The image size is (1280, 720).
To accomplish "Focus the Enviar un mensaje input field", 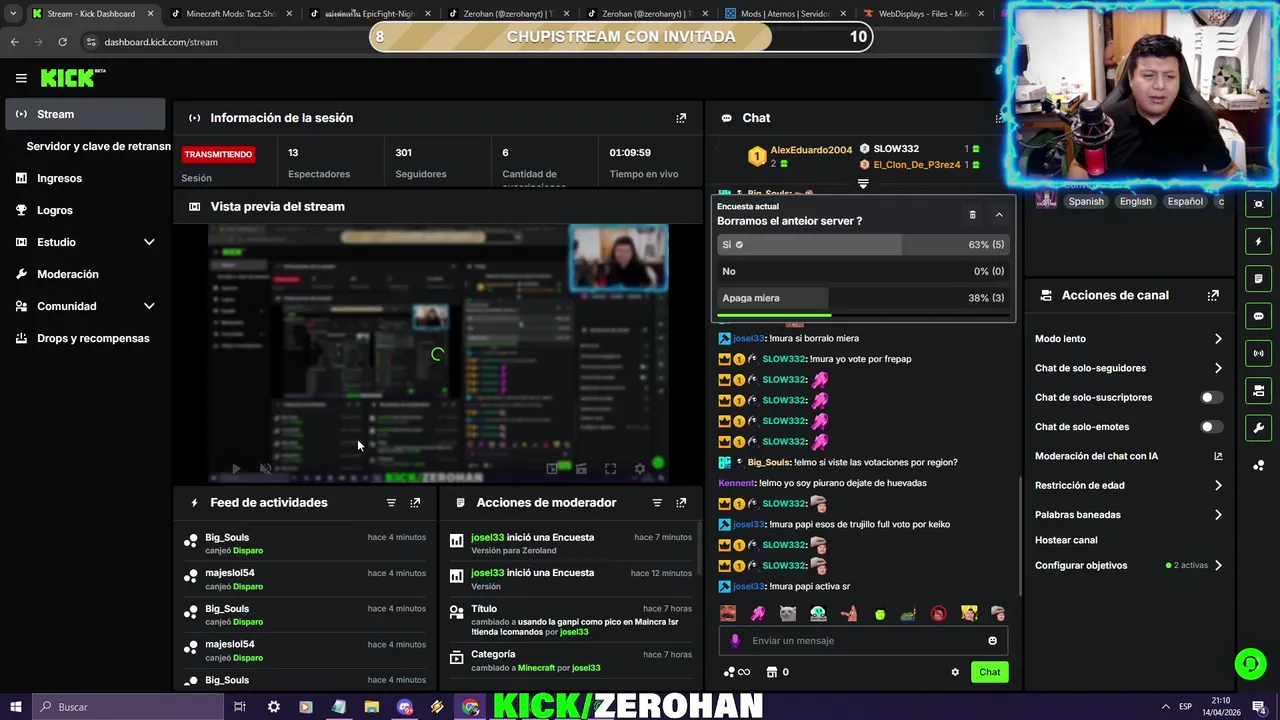I will 863,641.
